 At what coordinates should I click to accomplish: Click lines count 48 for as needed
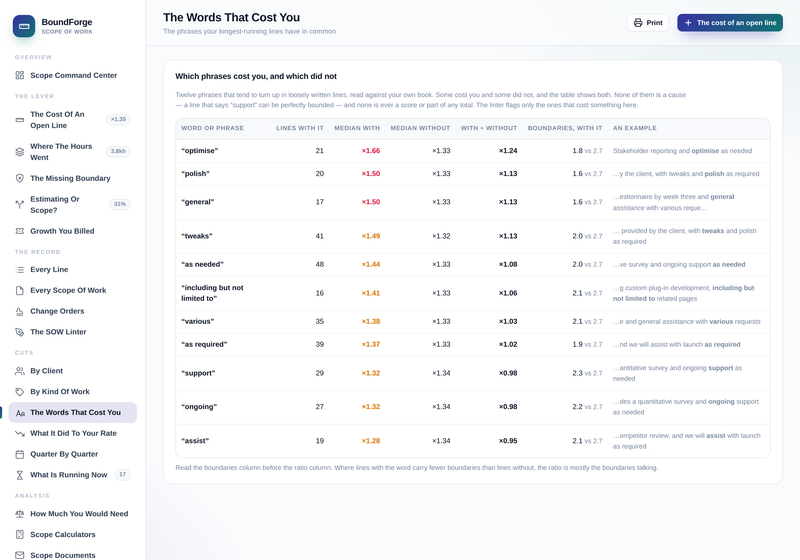click(x=320, y=264)
